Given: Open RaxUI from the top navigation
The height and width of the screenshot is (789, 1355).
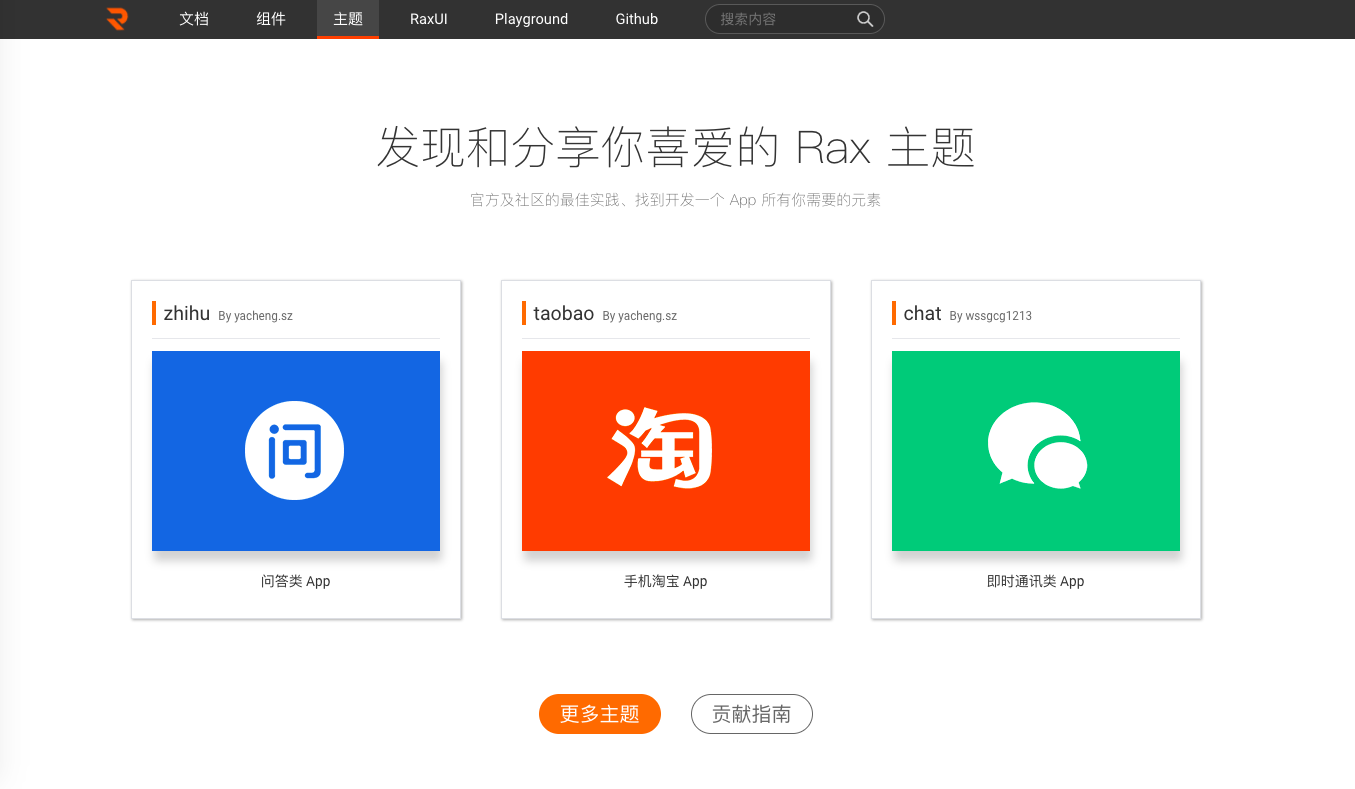Looking at the screenshot, I should pos(429,19).
